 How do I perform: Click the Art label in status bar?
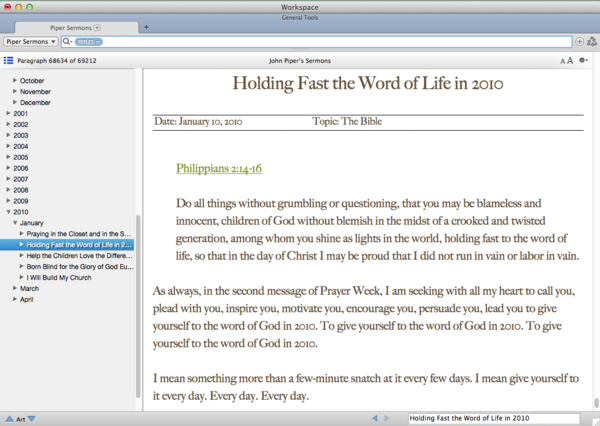tap(21, 419)
